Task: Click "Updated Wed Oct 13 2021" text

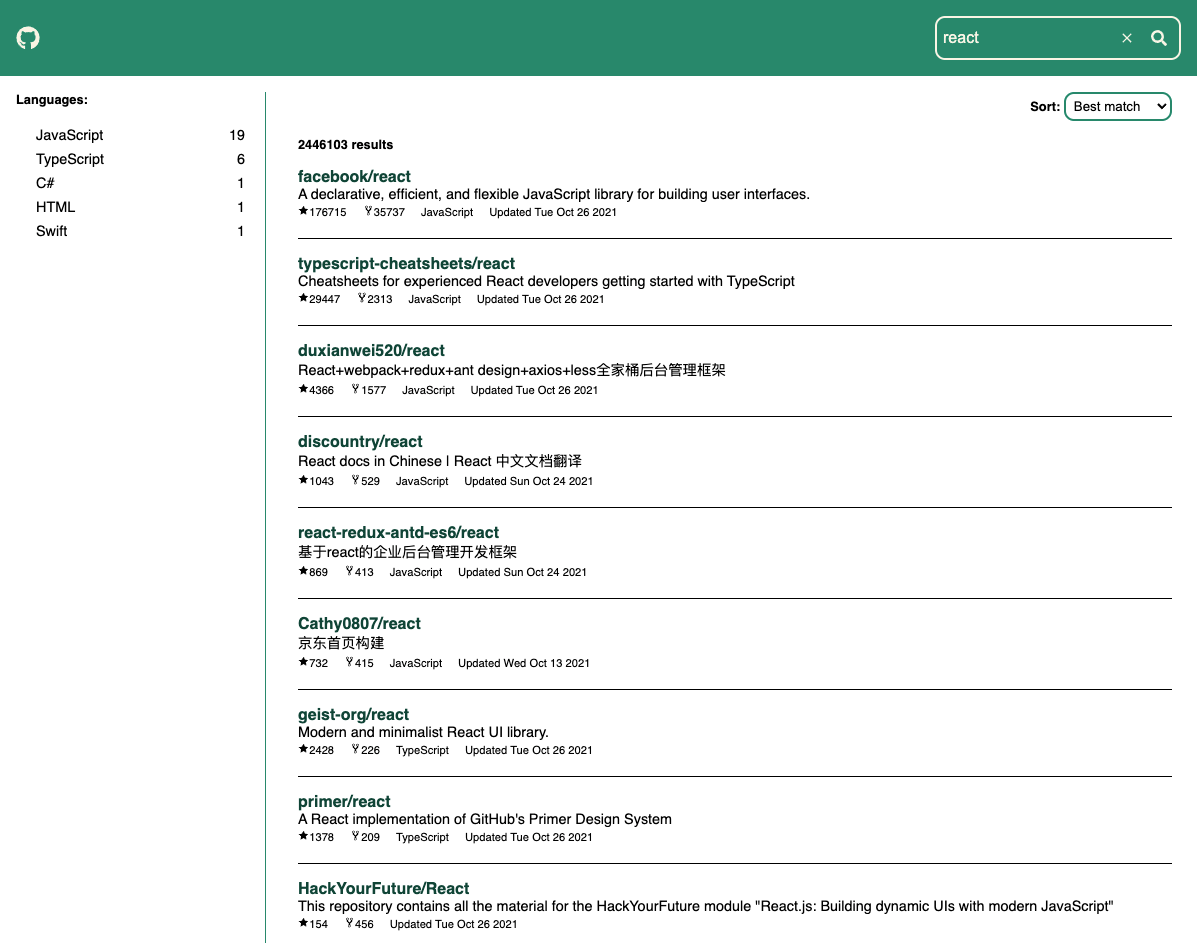Action: (x=524, y=663)
